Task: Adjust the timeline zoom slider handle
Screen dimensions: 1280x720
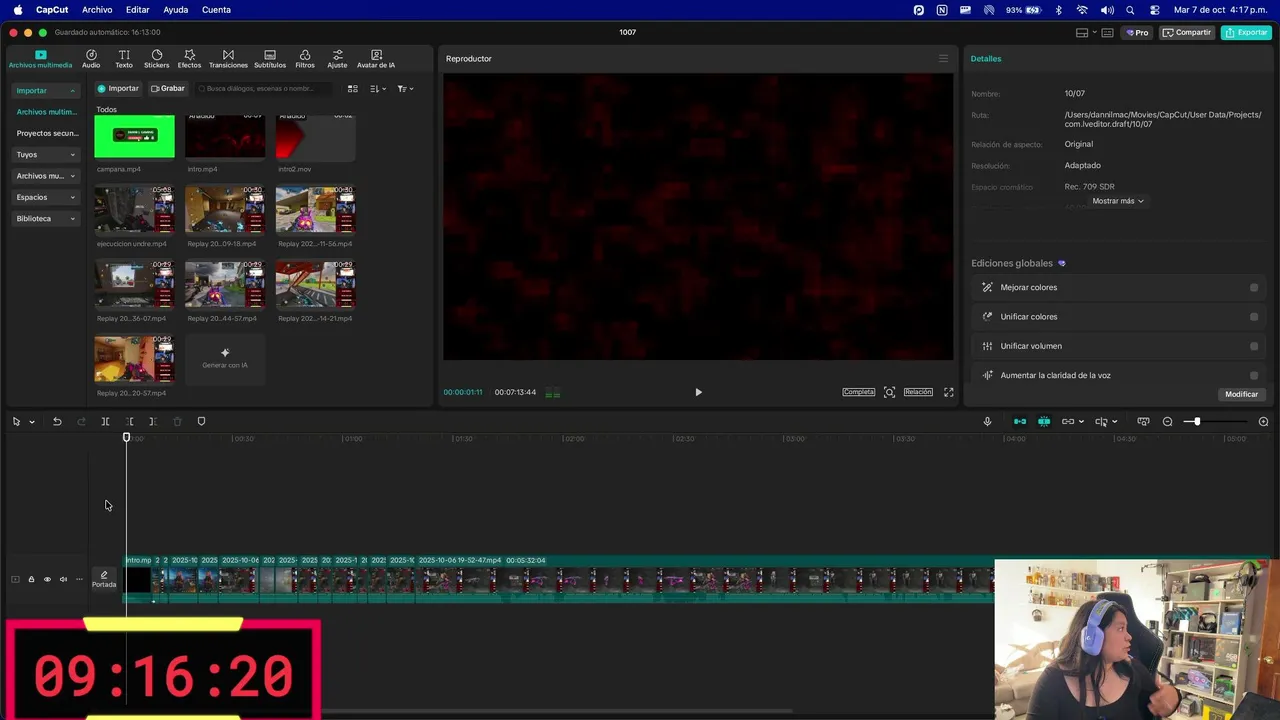Action: tap(1196, 422)
